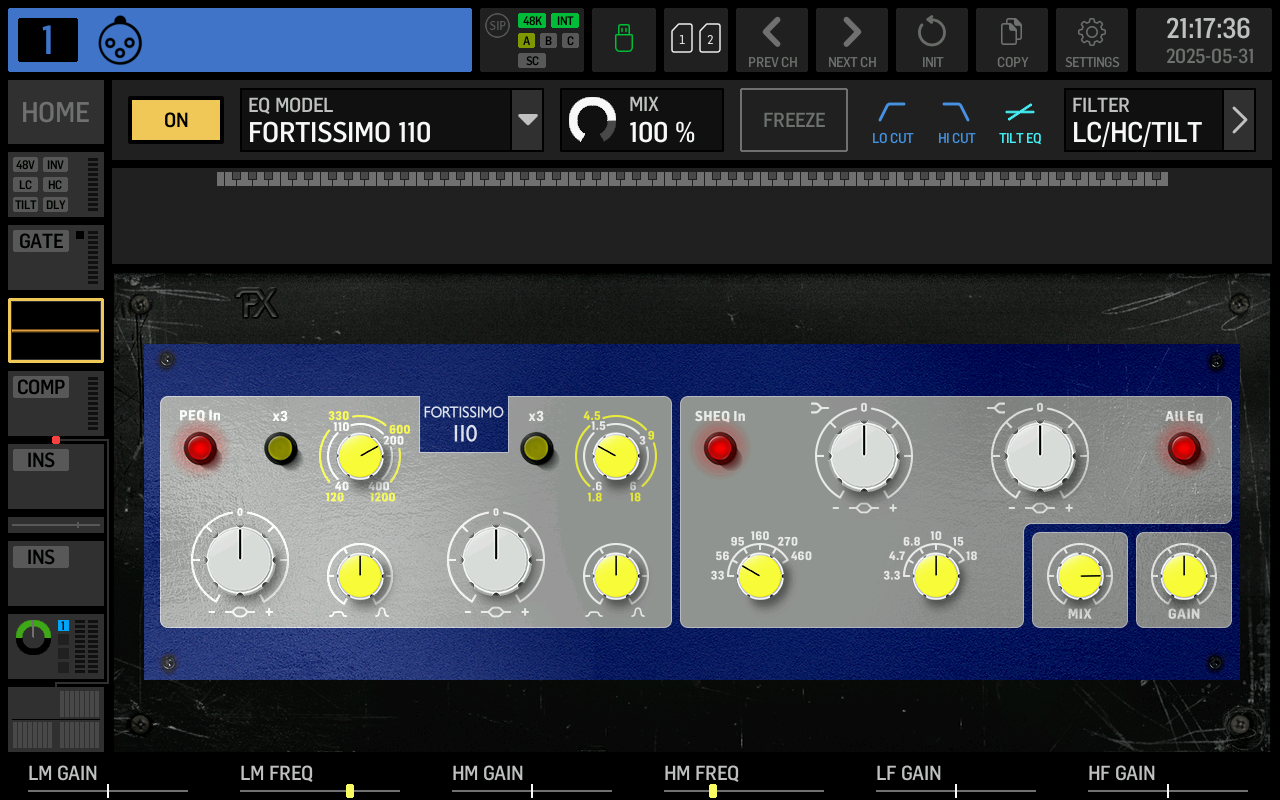Adjust the HM FREQ slider at the bottom
Screen dimensions: 1280x800
point(711,790)
